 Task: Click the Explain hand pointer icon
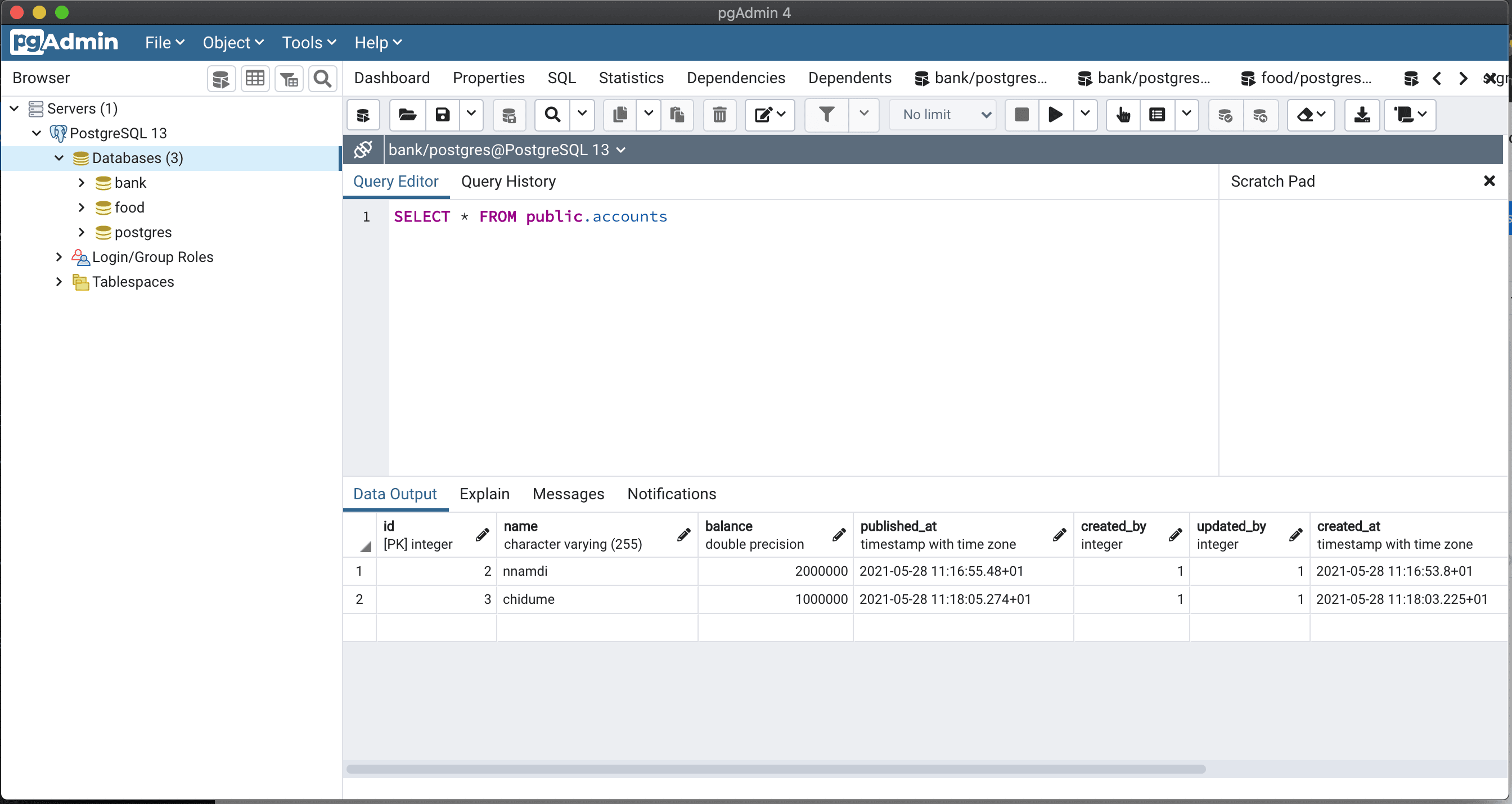click(1123, 115)
